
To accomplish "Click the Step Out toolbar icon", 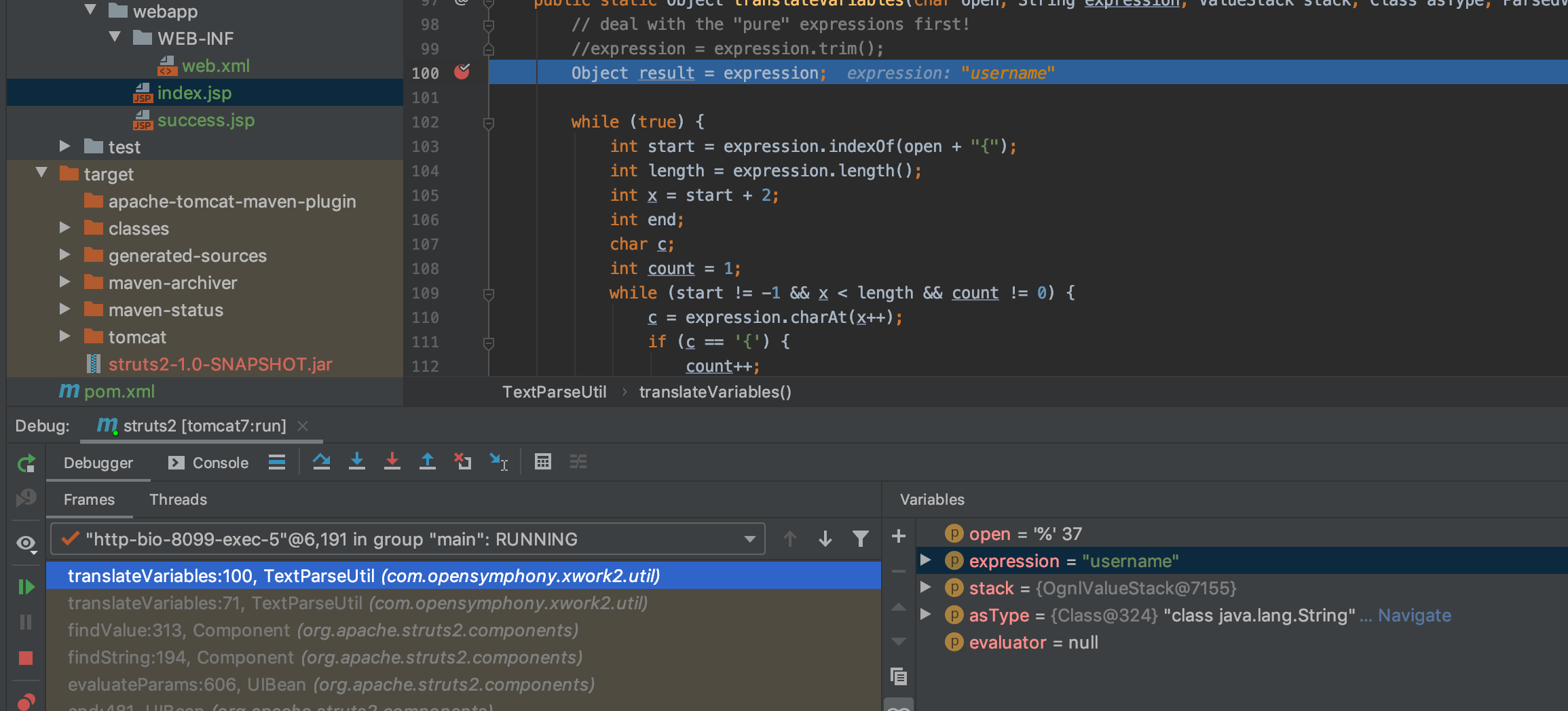I will (x=428, y=462).
